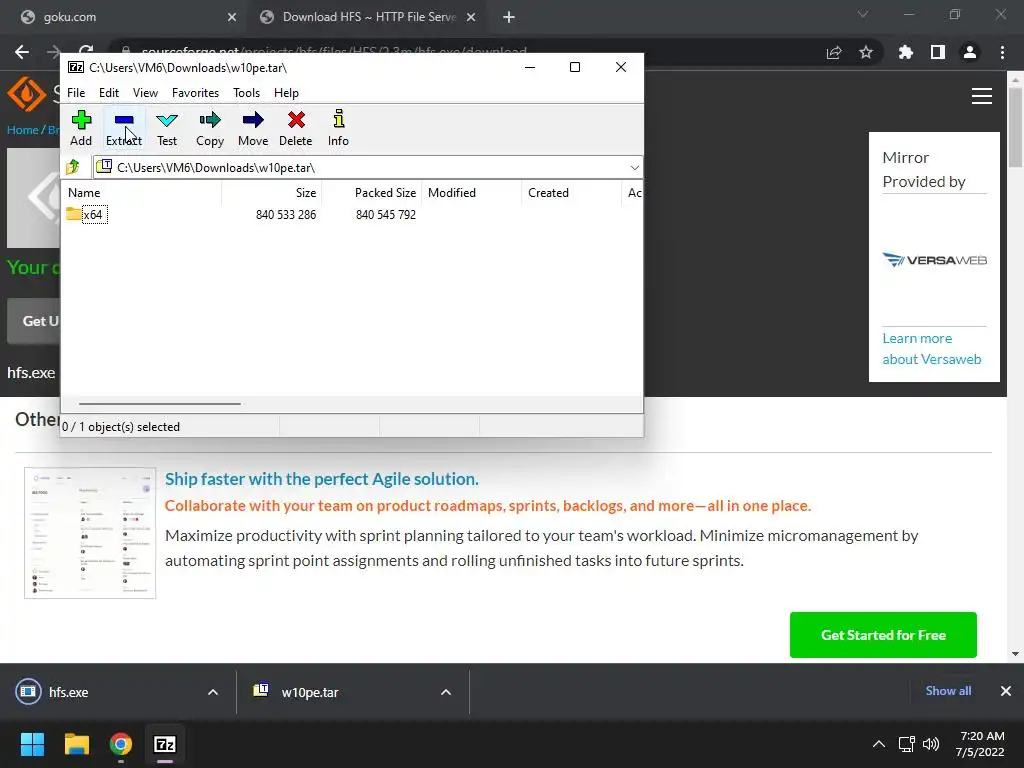Image resolution: width=1024 pixels, height=768 pixels.
Task: Click 7-Zip icon on taskbar
Action: (165, 744)
